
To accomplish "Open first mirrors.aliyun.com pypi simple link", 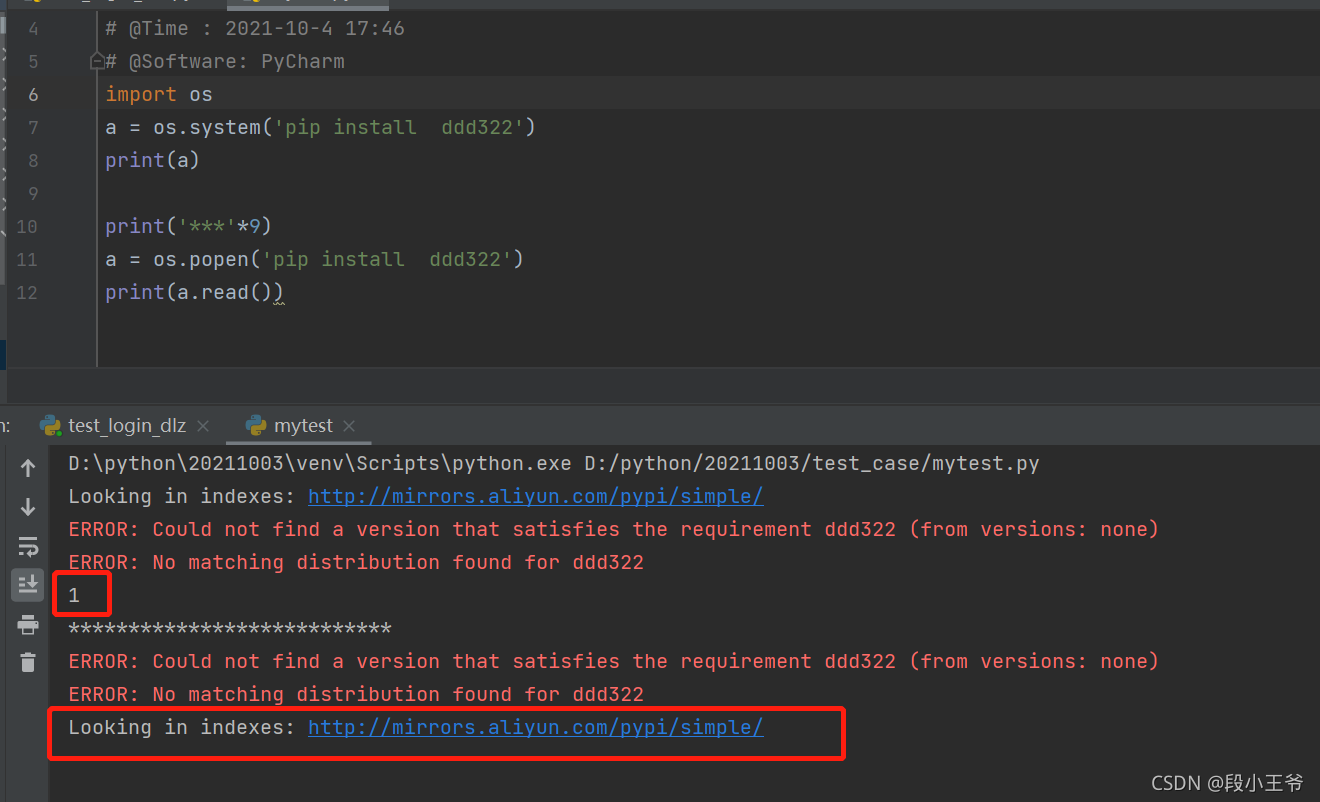I will click(535, 497).
